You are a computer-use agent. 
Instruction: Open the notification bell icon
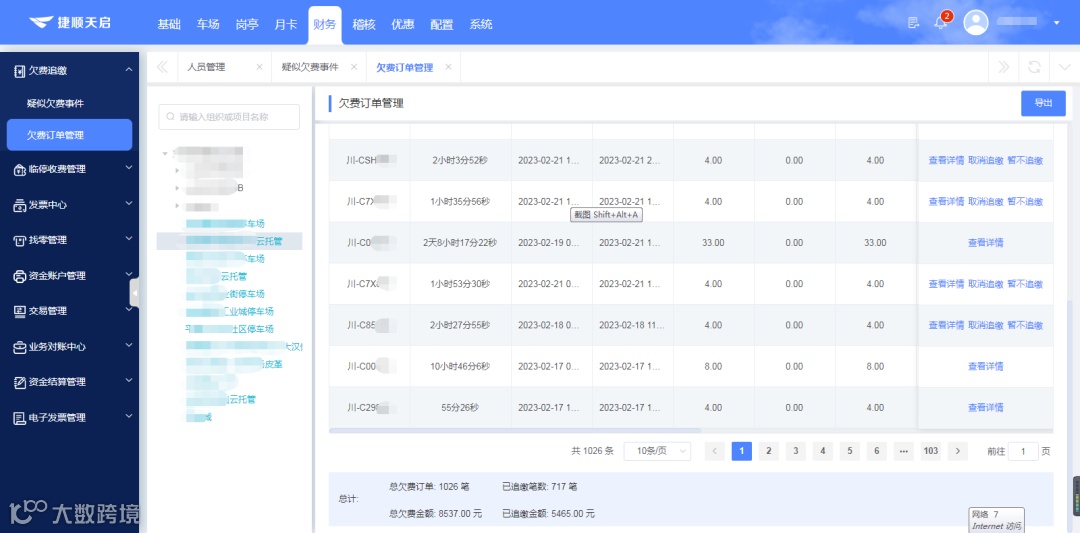pyautogui.click(x=940, y=23)
